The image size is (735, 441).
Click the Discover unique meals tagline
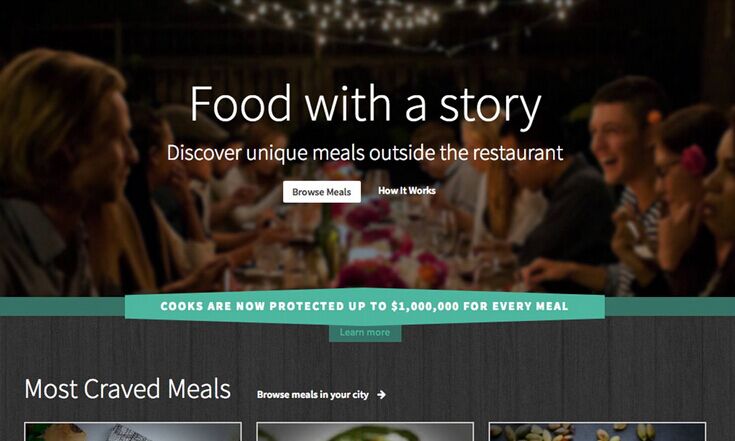(x=365, y=153)
